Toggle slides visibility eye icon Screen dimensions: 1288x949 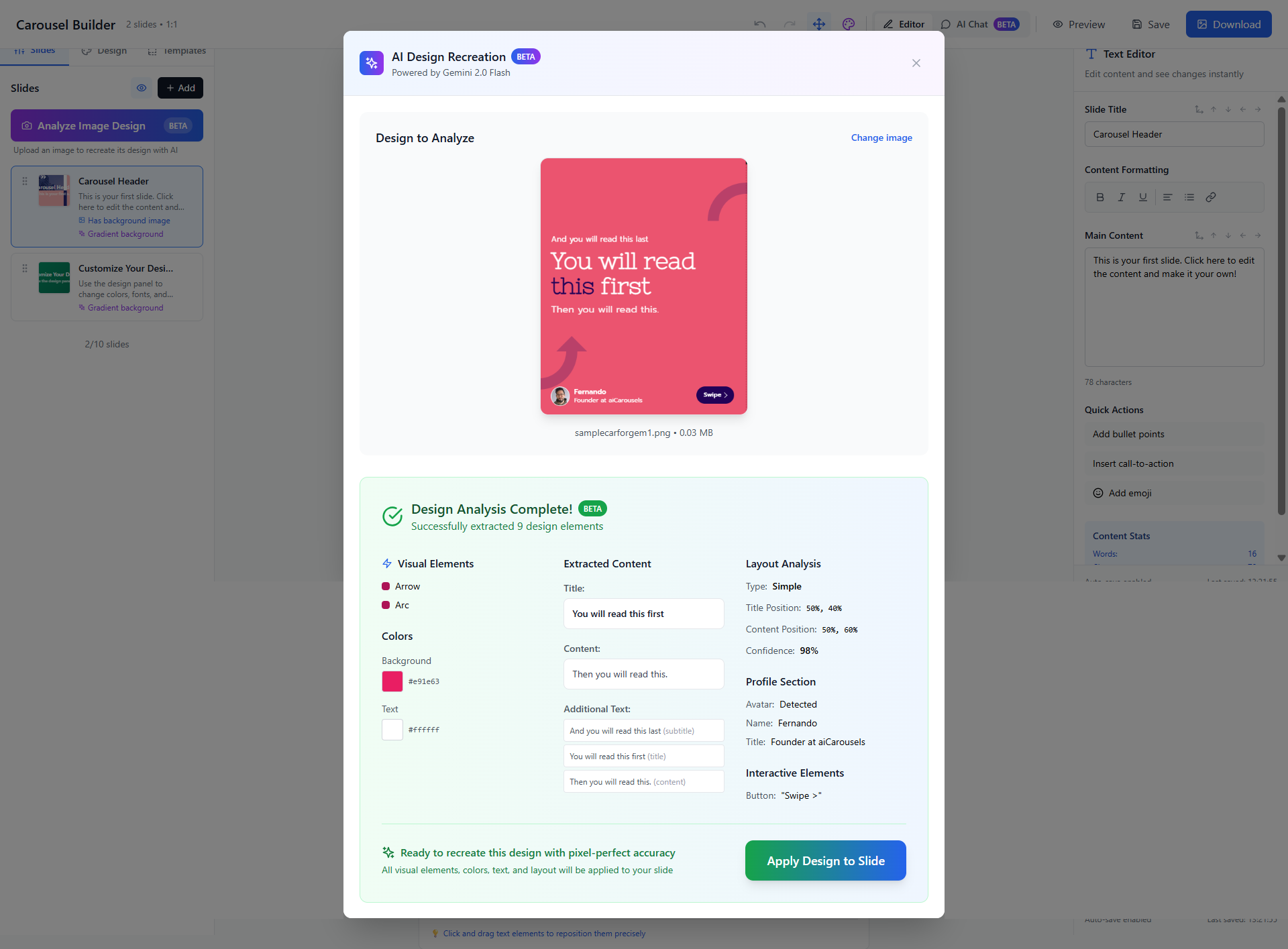coord(142,88)
